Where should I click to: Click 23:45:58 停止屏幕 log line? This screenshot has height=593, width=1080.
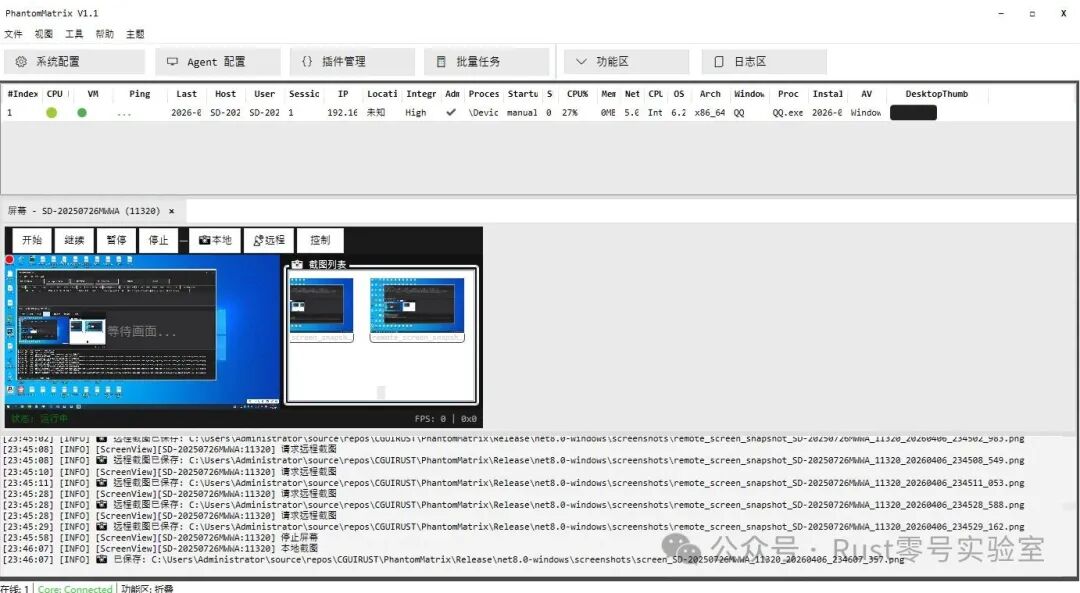(160, 538)
